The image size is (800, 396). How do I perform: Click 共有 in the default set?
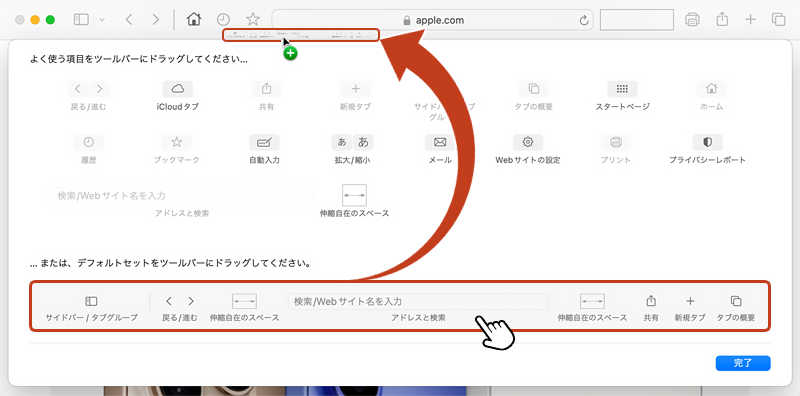[651, 308]
